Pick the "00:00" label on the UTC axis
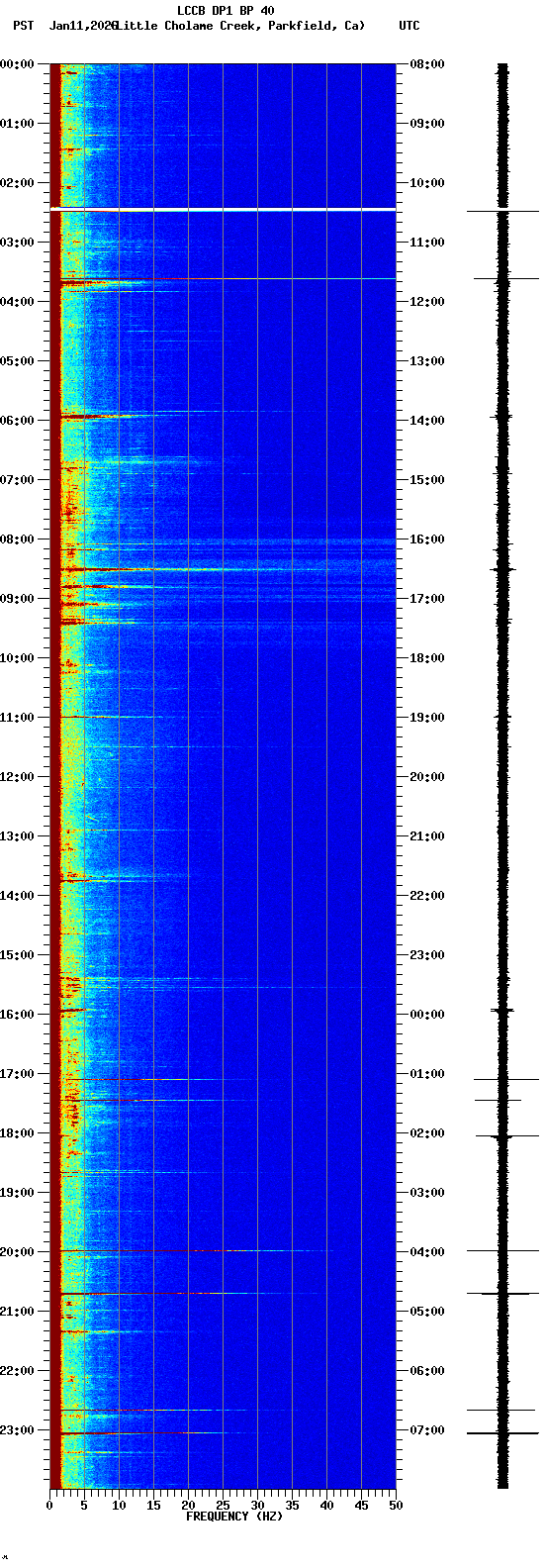546x1568 pixels. 427,1015
